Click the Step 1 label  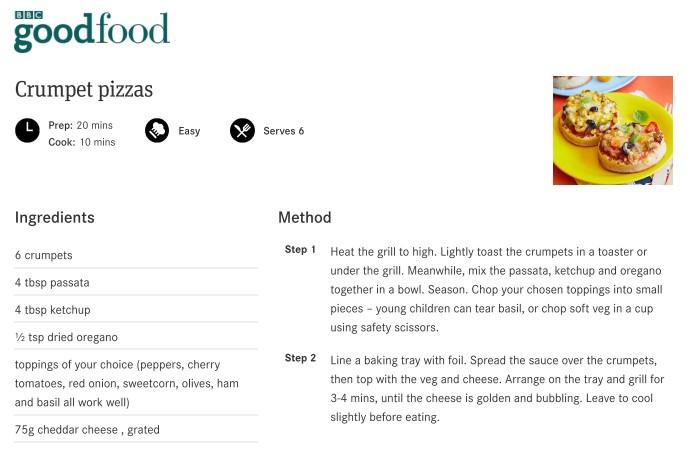(301, 249)
